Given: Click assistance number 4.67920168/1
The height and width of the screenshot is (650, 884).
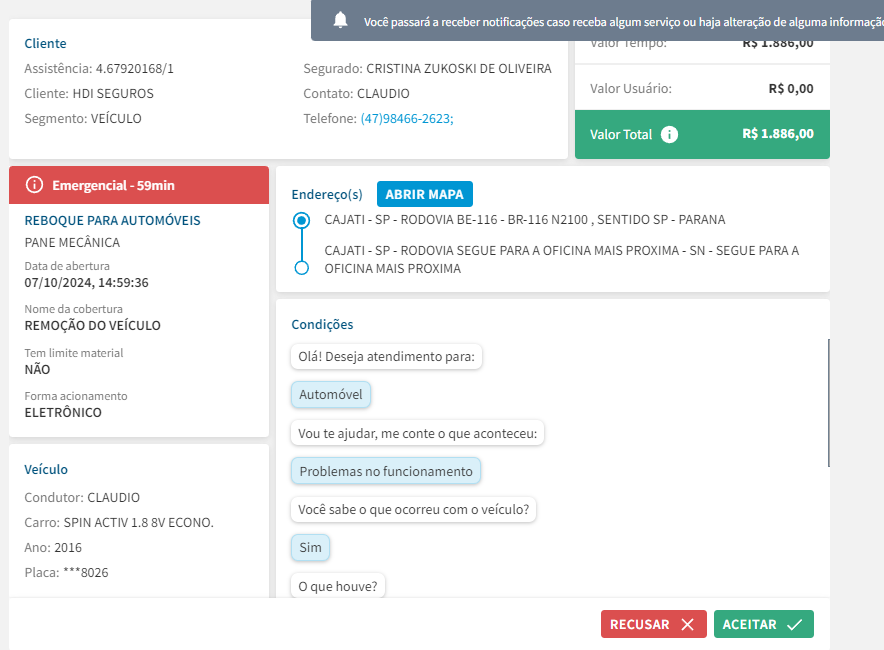Looking at the screenshot, I should click(x=135, y=69).
